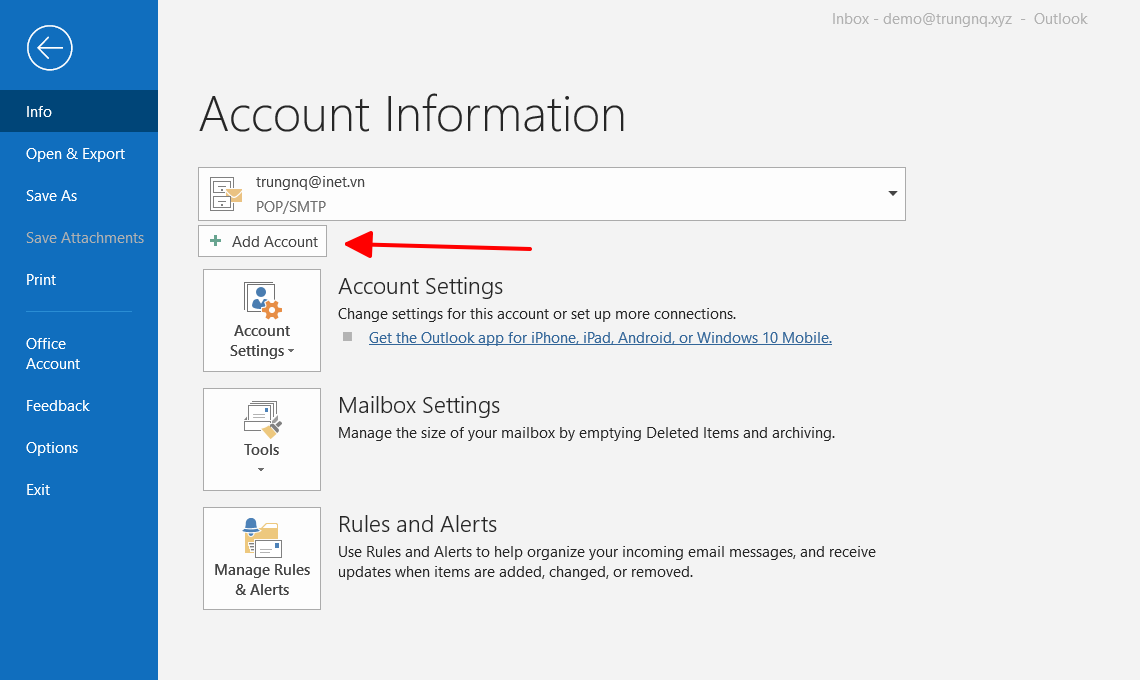
Task: Select the Info menu item
Action: pos(79,111)
